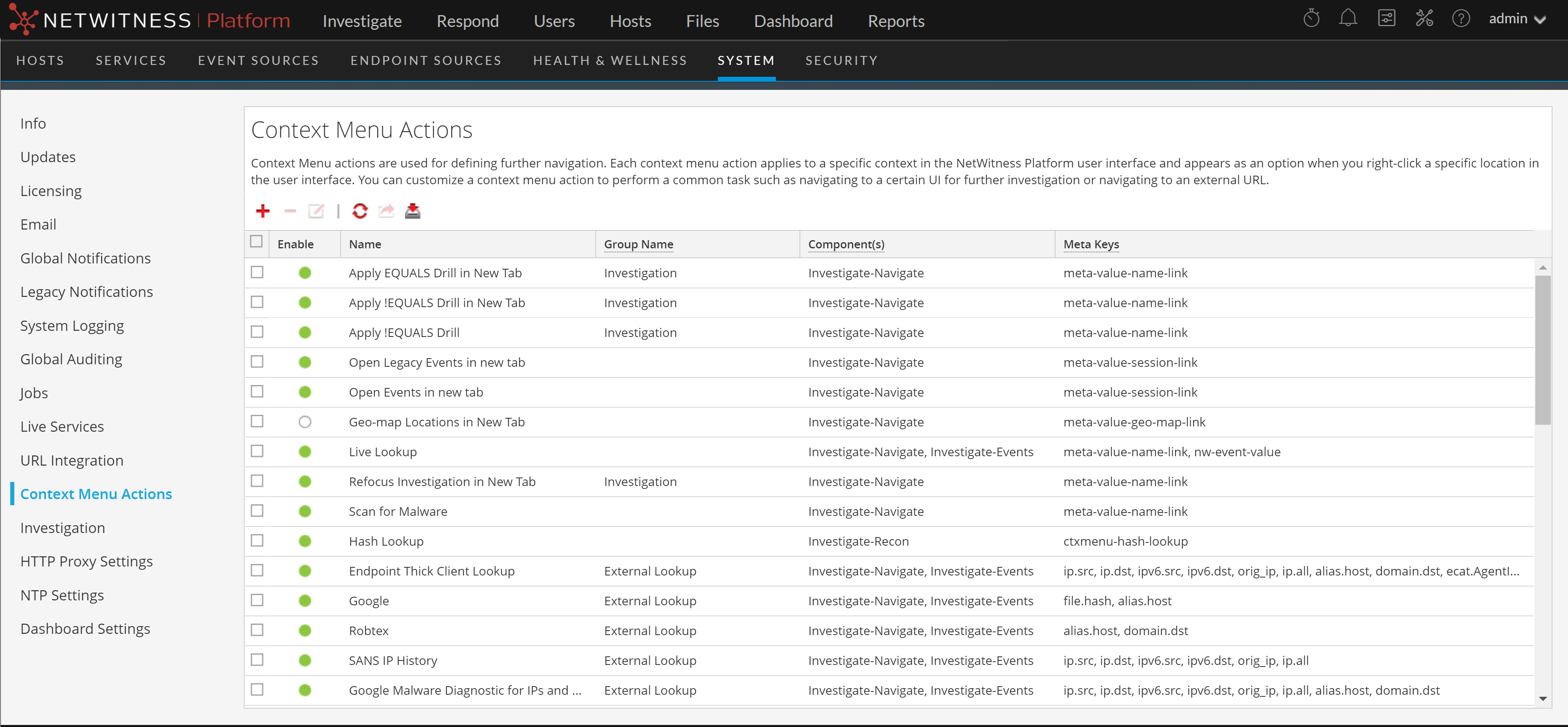Click the user preferences sliders icon
Screen dimensions: 1568x727
(1386, 18)
